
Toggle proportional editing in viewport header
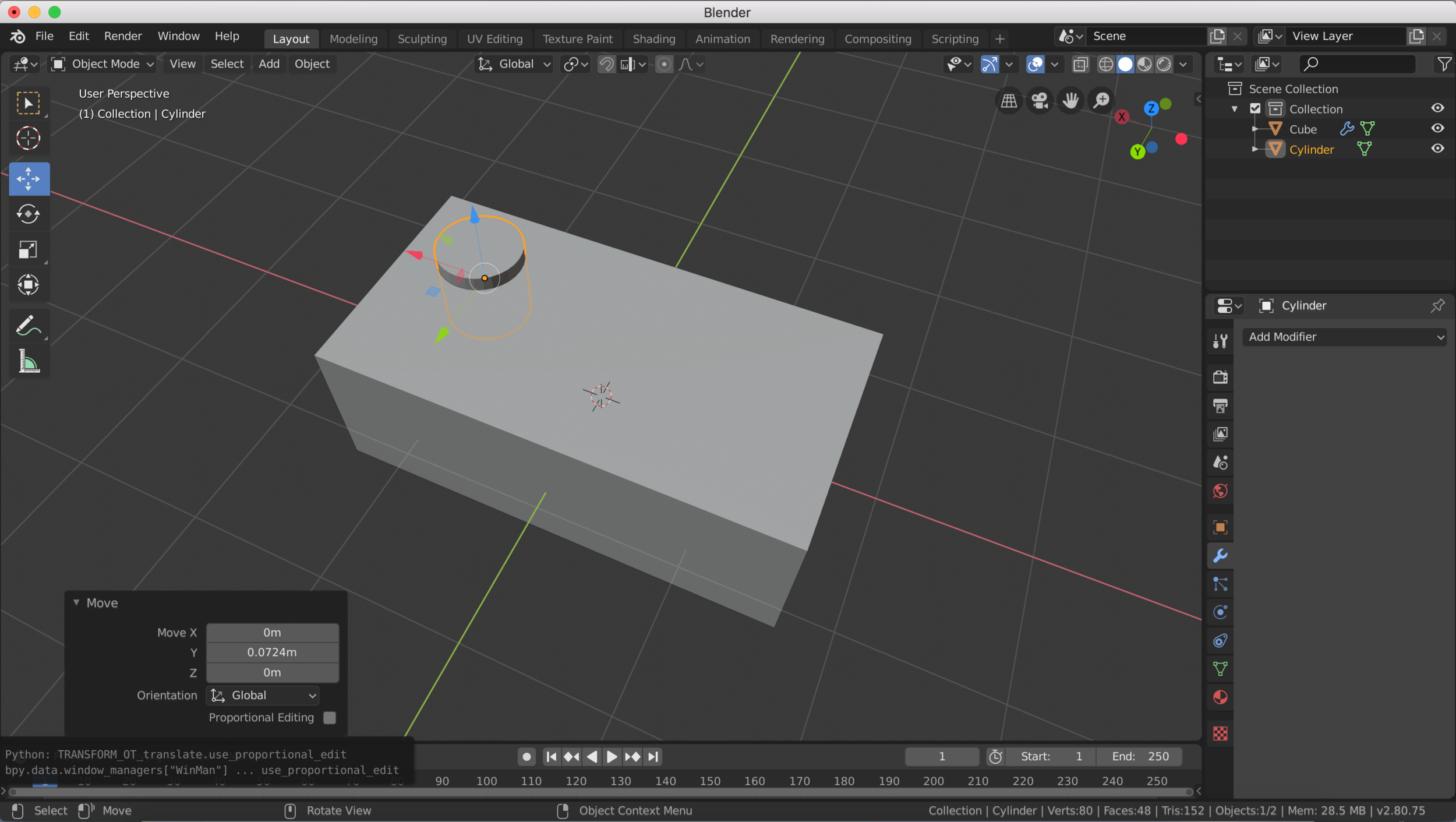tap(663, 64)
